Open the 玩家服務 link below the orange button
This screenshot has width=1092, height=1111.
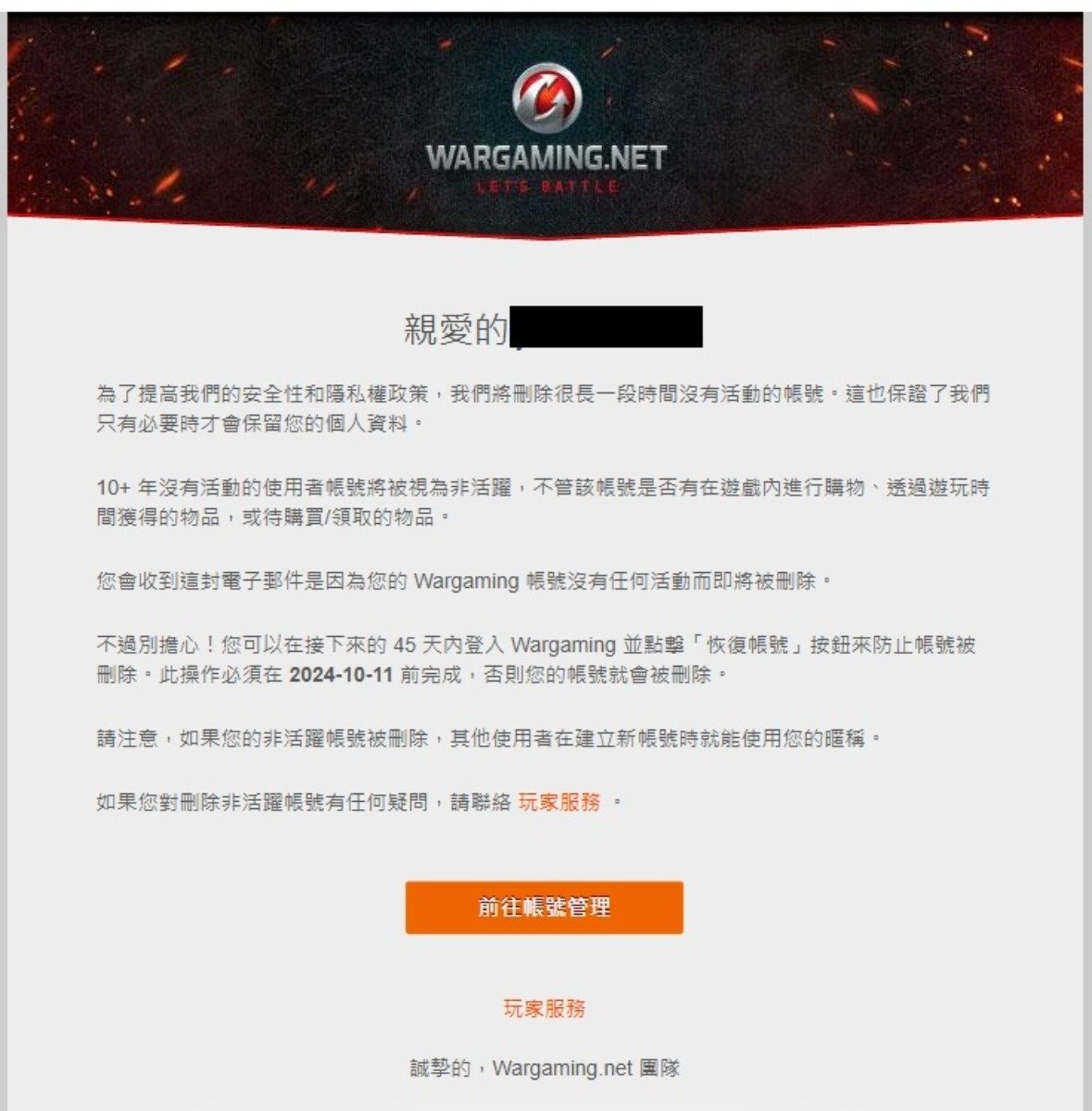pyautogui.click(x=545, y=1008)
